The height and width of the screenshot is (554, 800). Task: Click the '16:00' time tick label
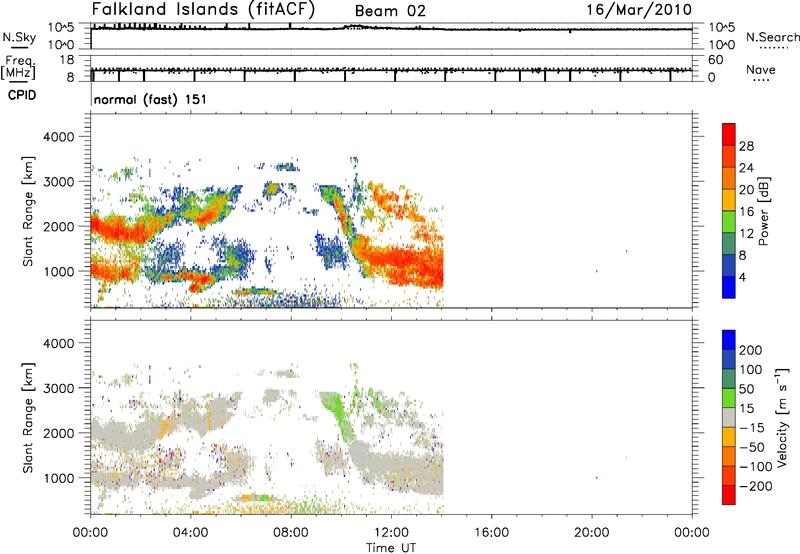click(x=491, y=533)
